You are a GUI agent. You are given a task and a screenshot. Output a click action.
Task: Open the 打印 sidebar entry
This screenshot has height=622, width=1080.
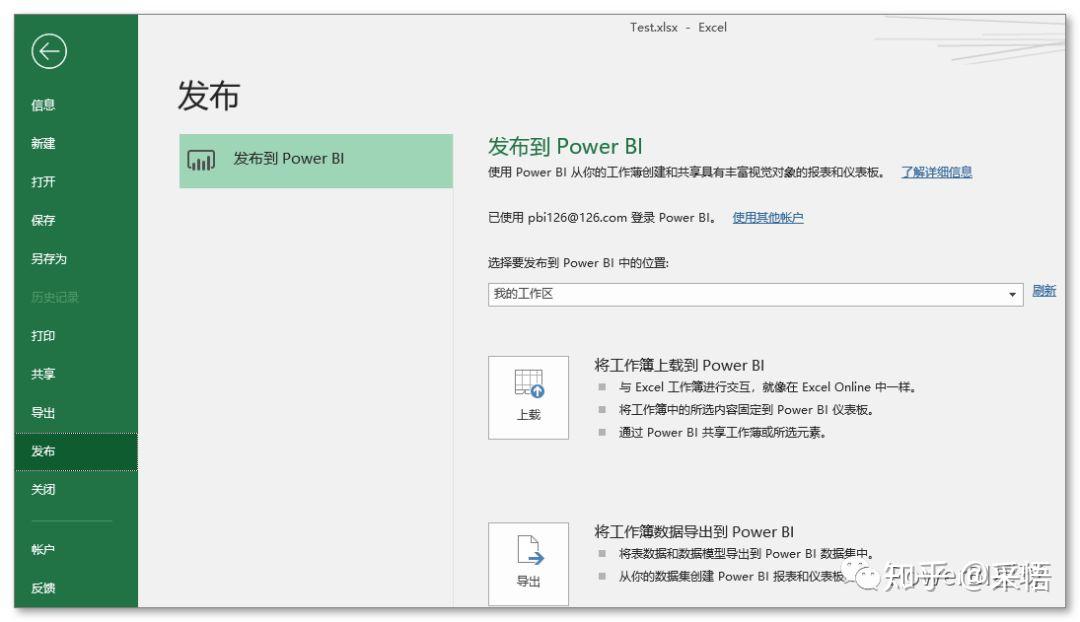(43, 336)
